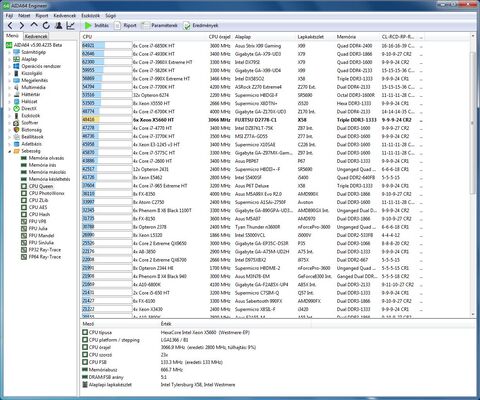This screenshot has width=480, height=400.
Task: Sort by the Memória column header
Action: (x=346, y=37)
